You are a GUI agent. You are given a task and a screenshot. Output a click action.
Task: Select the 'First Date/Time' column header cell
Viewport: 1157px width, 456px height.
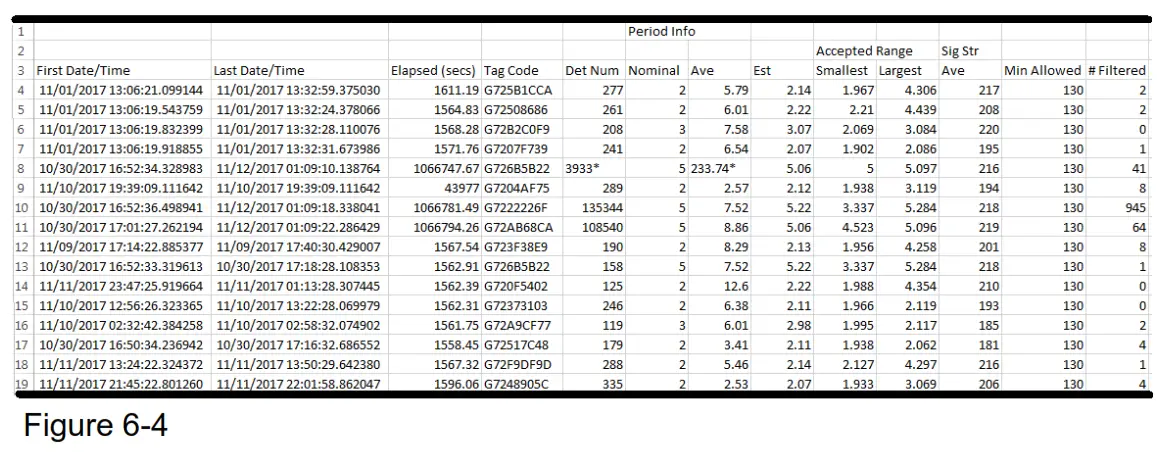click(122, 70)
